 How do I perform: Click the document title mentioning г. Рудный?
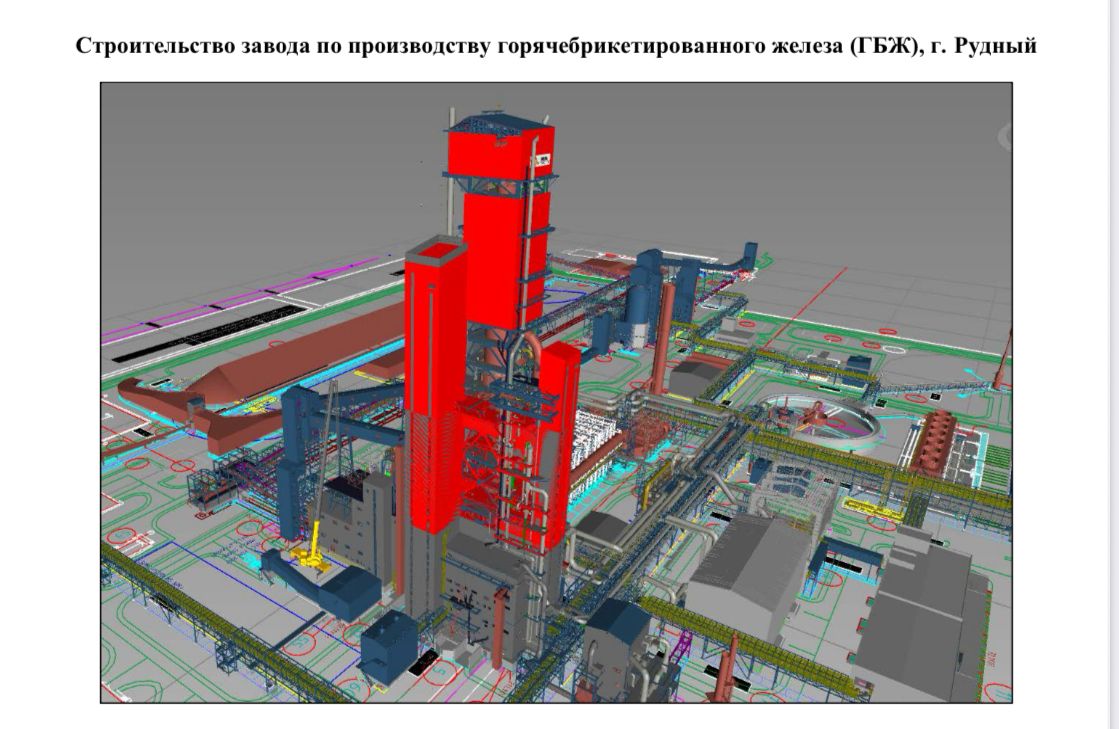point(556,48)
